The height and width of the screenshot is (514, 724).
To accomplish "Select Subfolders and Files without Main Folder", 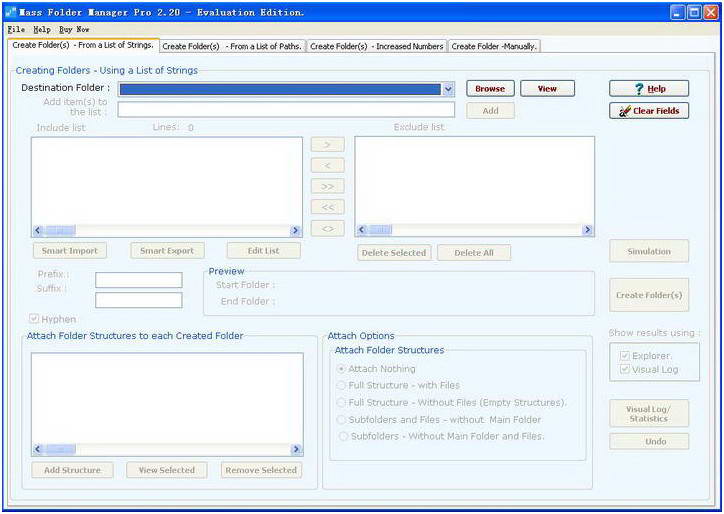I will 342,420.
